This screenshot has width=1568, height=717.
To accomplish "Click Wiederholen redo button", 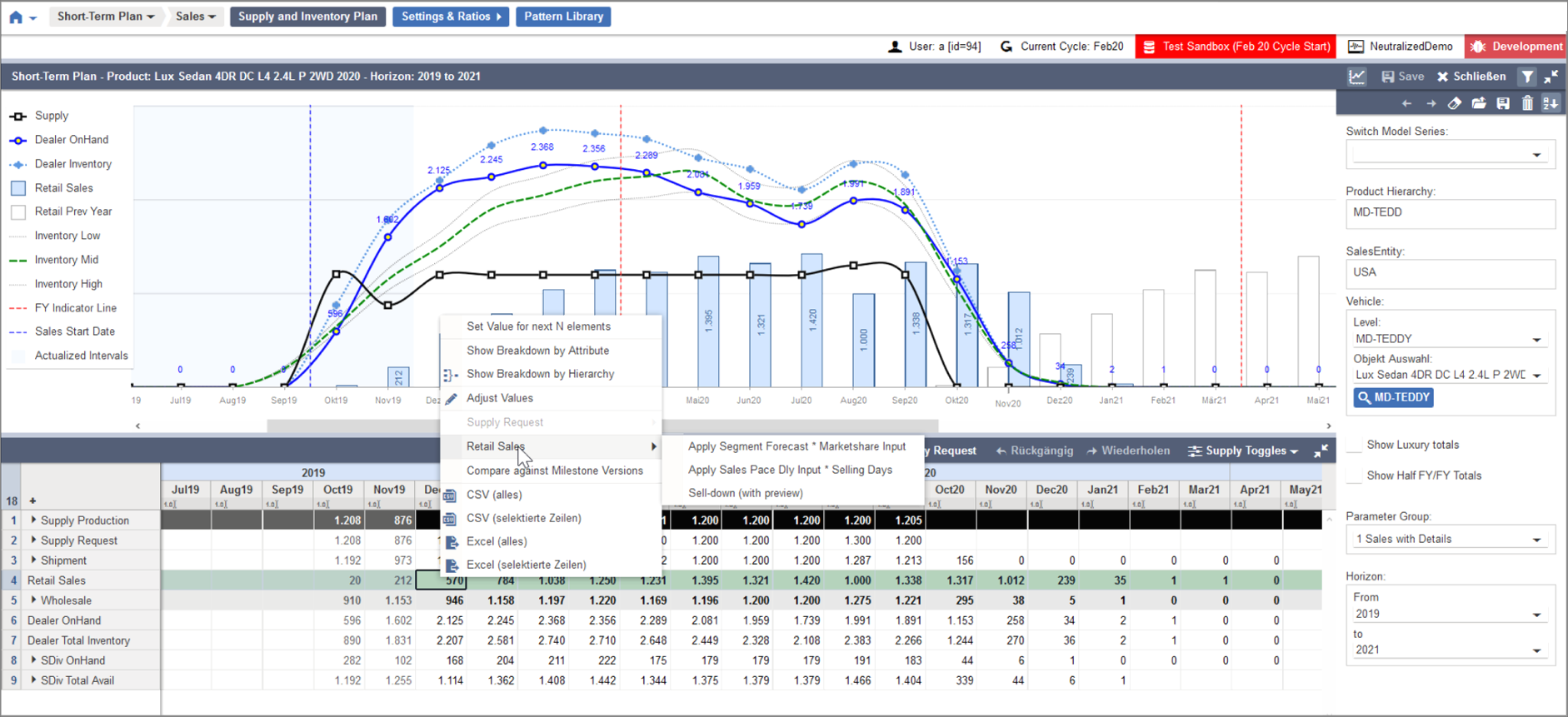I will pyautogui.click(x=1128, y=451).
